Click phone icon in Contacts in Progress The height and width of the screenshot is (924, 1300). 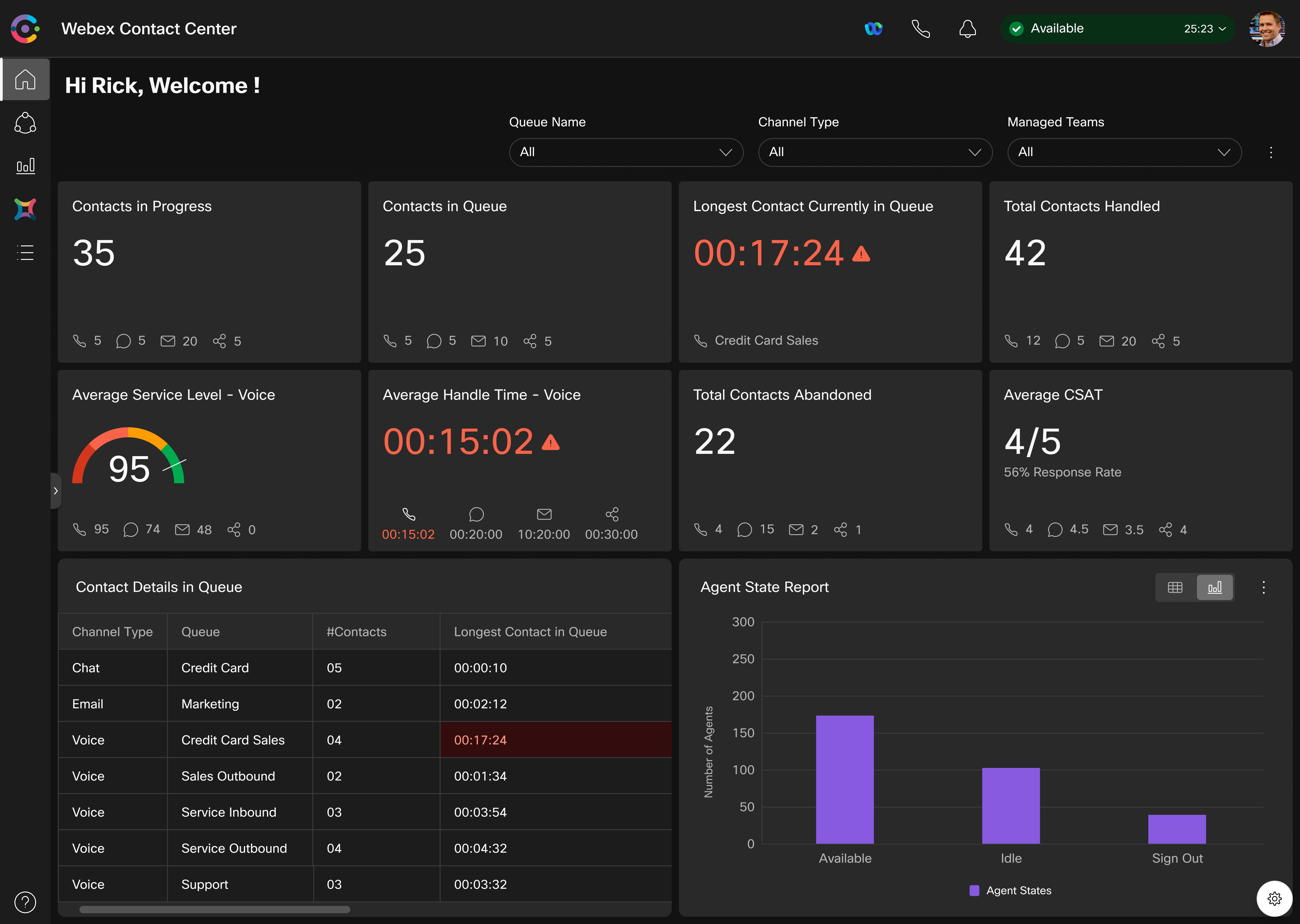pyautogui.click(x=80, y=341)
